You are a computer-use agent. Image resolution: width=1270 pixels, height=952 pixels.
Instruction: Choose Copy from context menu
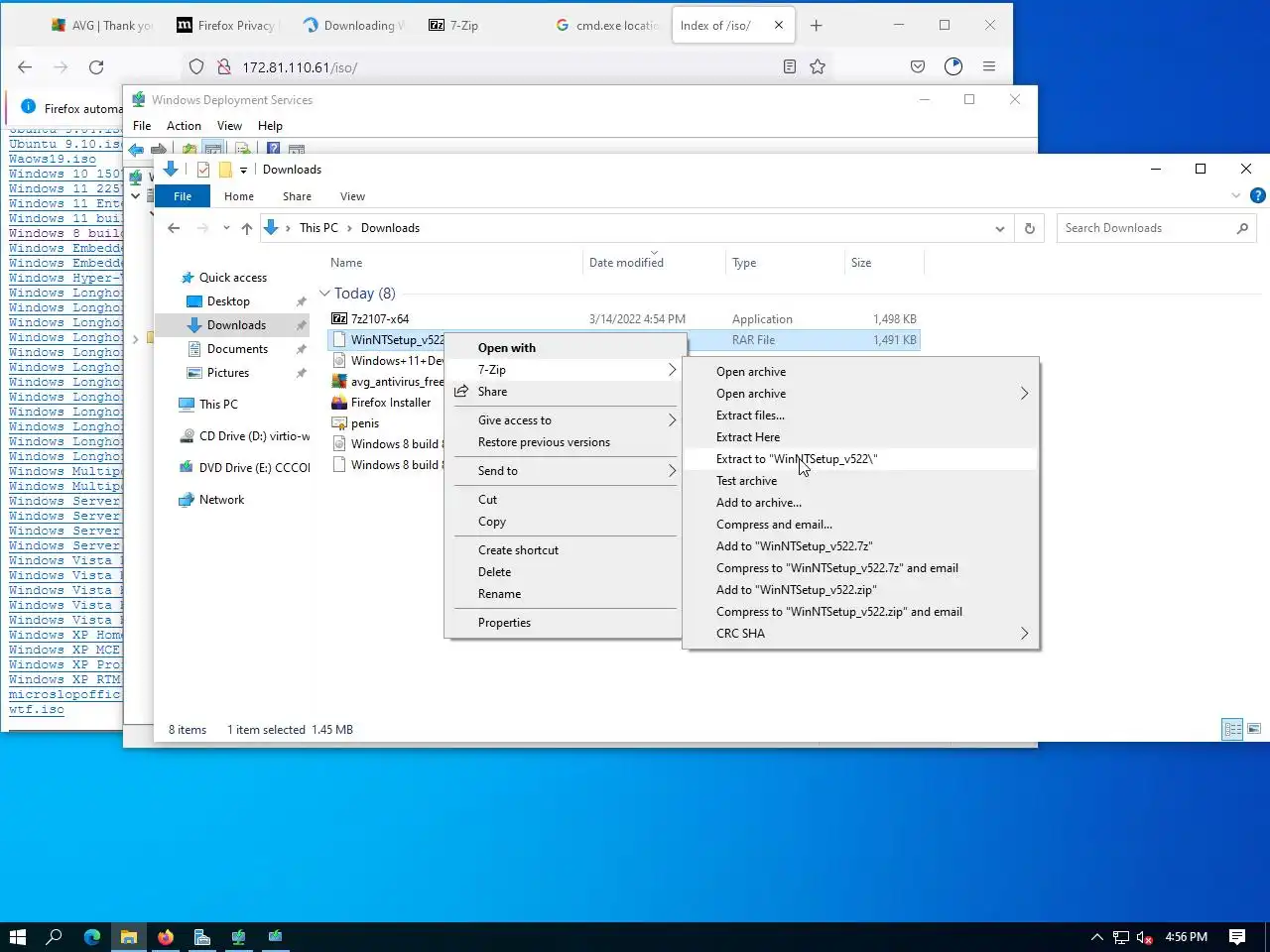point(491,522)
